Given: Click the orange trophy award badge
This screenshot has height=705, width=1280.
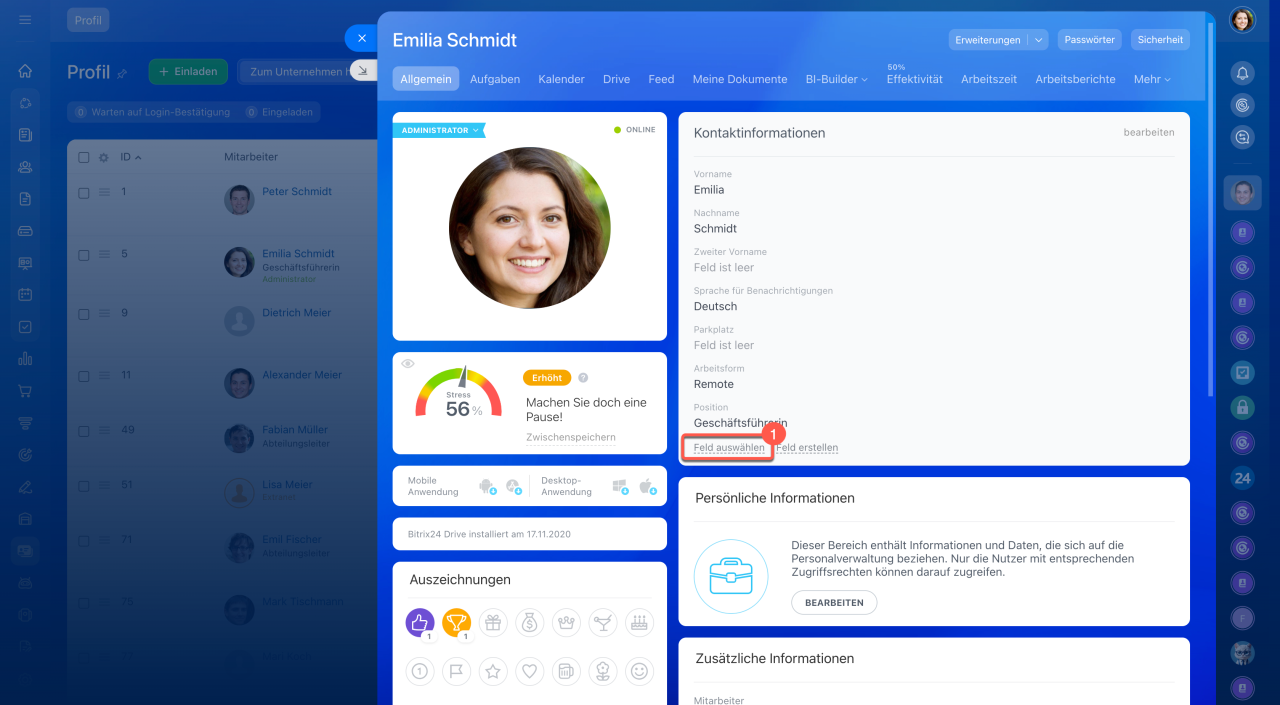Looking at the screenshot, I should 457,623.
